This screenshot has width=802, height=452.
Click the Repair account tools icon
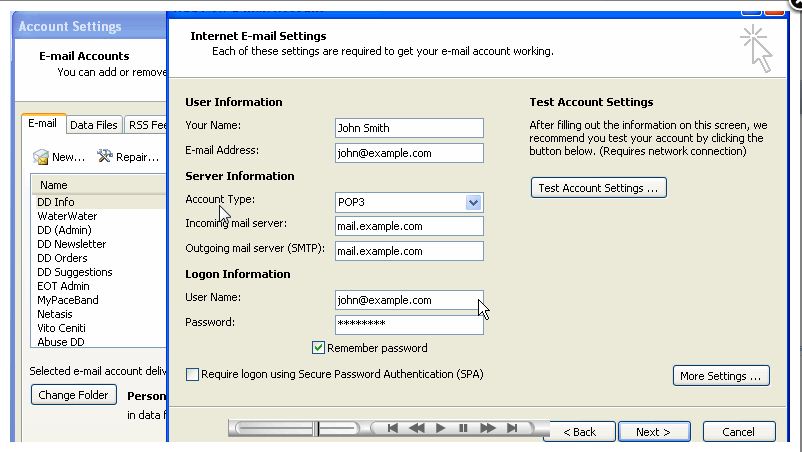click(105, 156)
